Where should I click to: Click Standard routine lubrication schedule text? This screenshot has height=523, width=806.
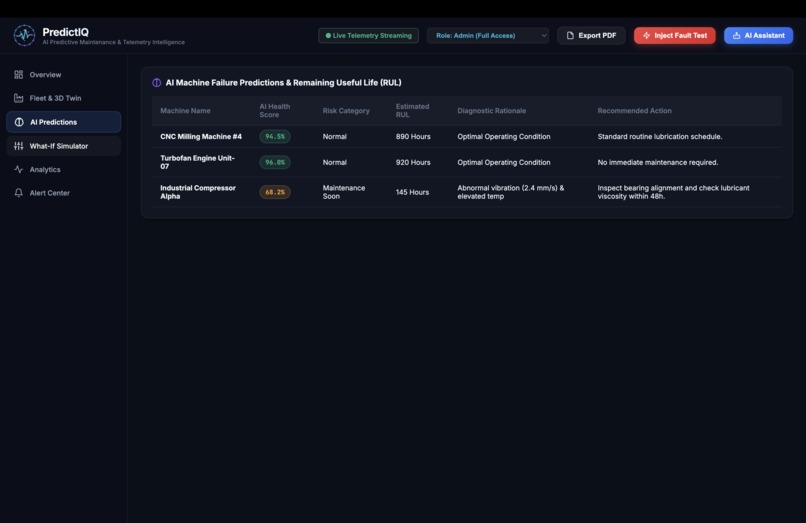point(660,137)
